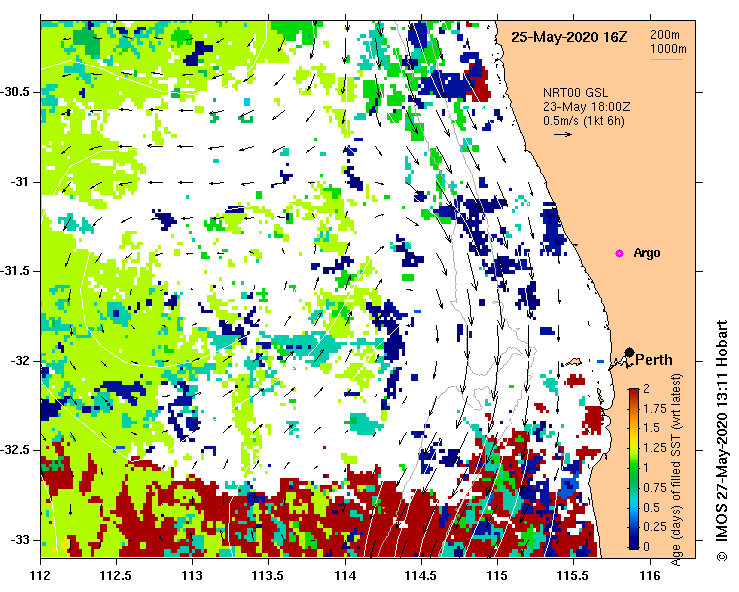Click longitude axis label '112'
Viewport: 739px width, 592px height.
41,576
